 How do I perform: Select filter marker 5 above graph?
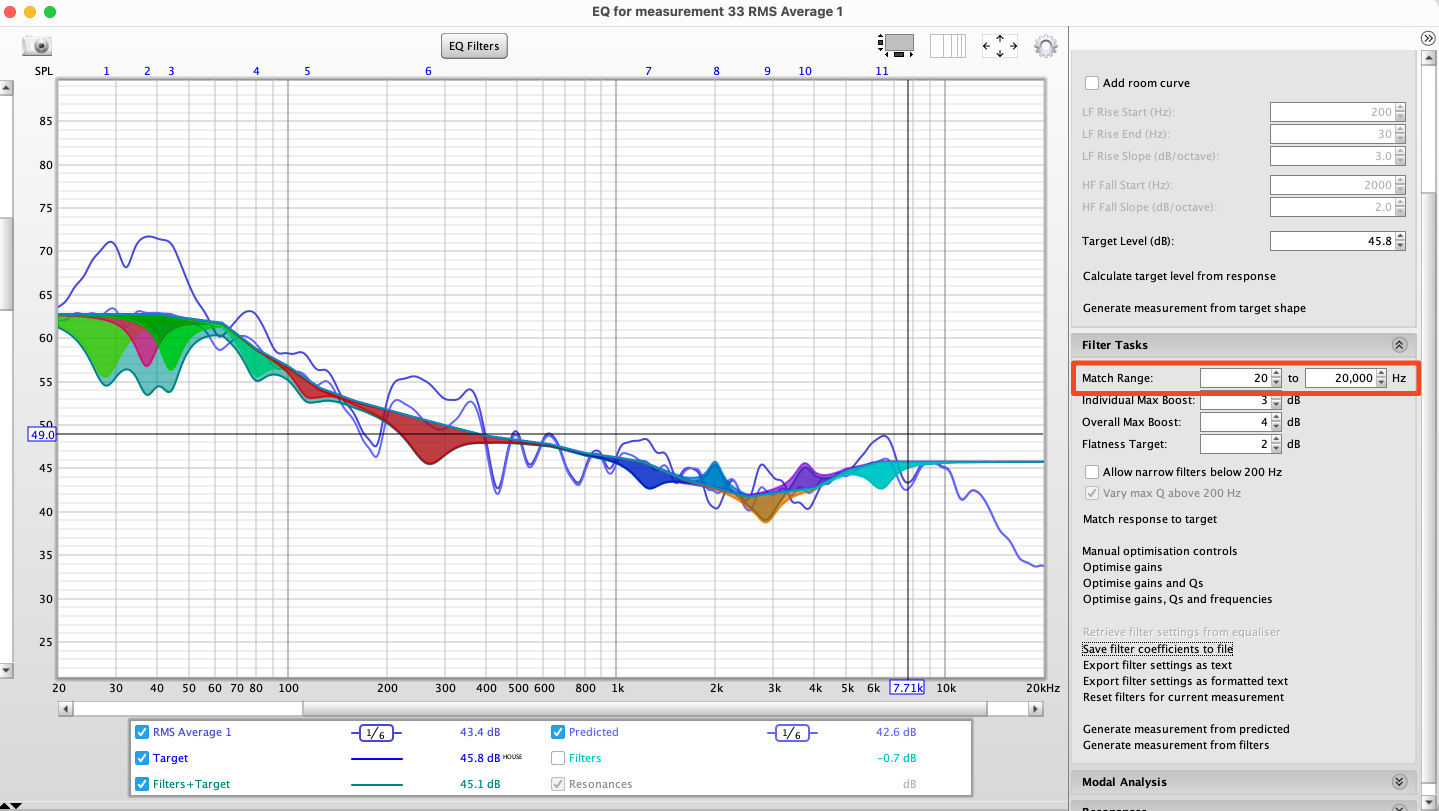click(307, 71)
